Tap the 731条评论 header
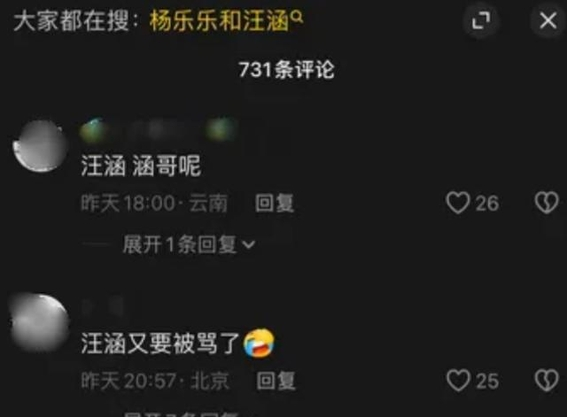Screen dimensions: 567x417 pos(286,69)
